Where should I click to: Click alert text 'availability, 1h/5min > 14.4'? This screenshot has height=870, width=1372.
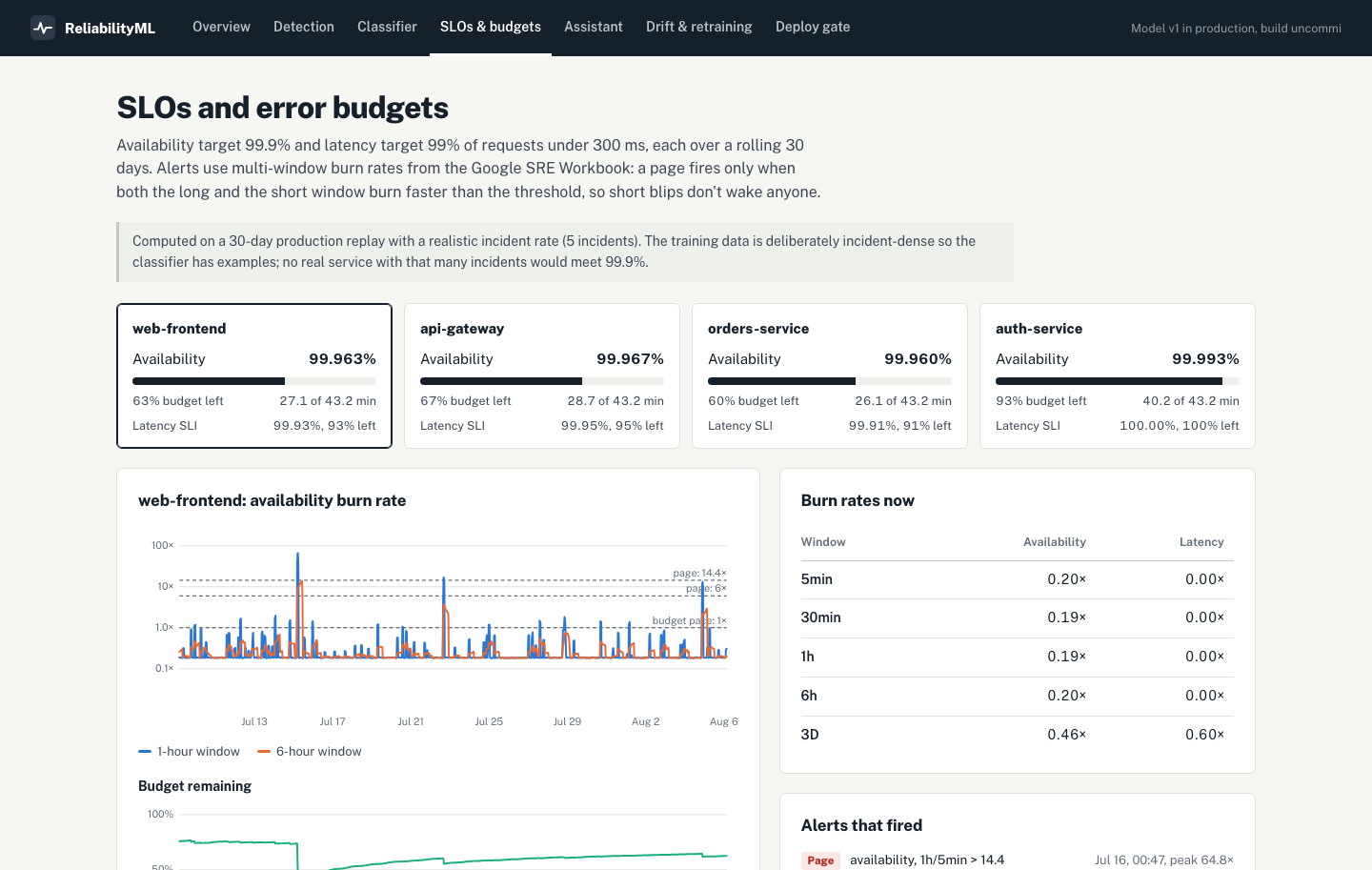tap(927, 860)
